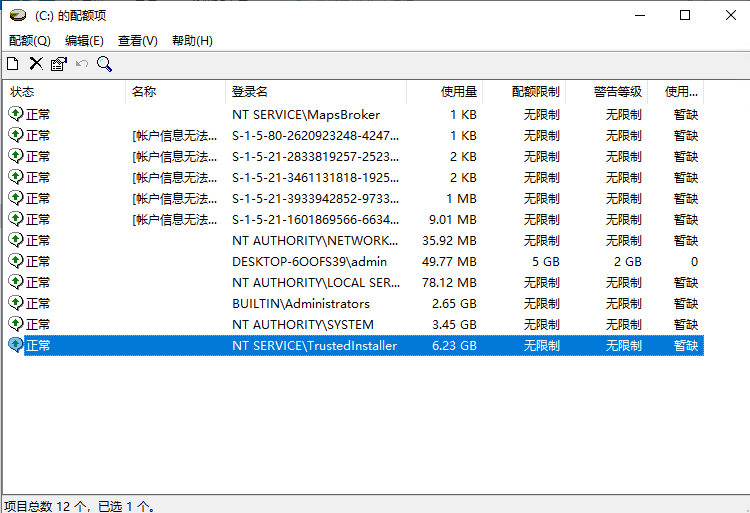The width and height of the screenshot is (750, 513).
Task: Sort entries by 使用量 column header
Action: (x=444, y=92)
